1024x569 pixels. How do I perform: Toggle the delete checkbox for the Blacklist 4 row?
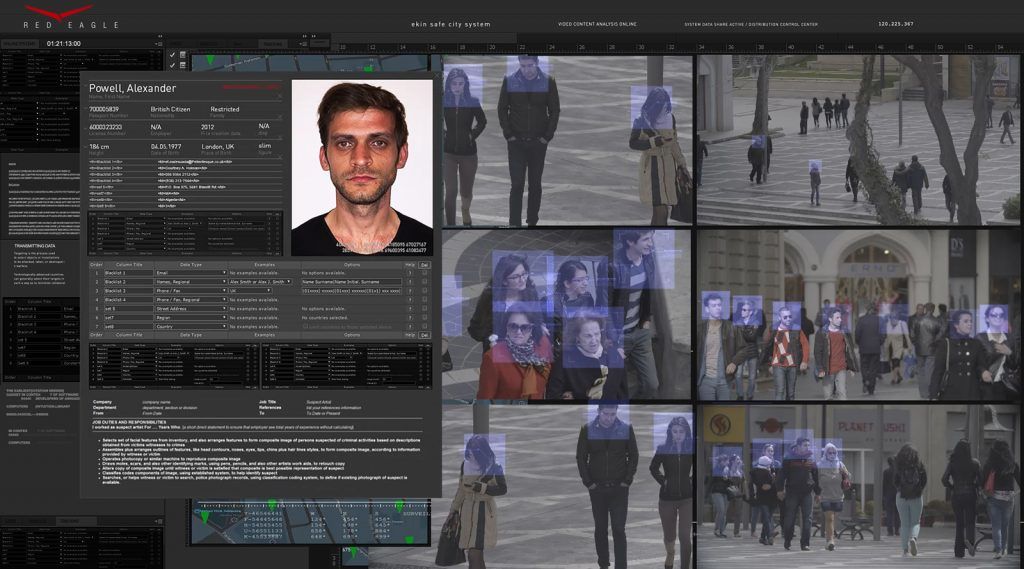pyautogui.click(x=425, y=300)
